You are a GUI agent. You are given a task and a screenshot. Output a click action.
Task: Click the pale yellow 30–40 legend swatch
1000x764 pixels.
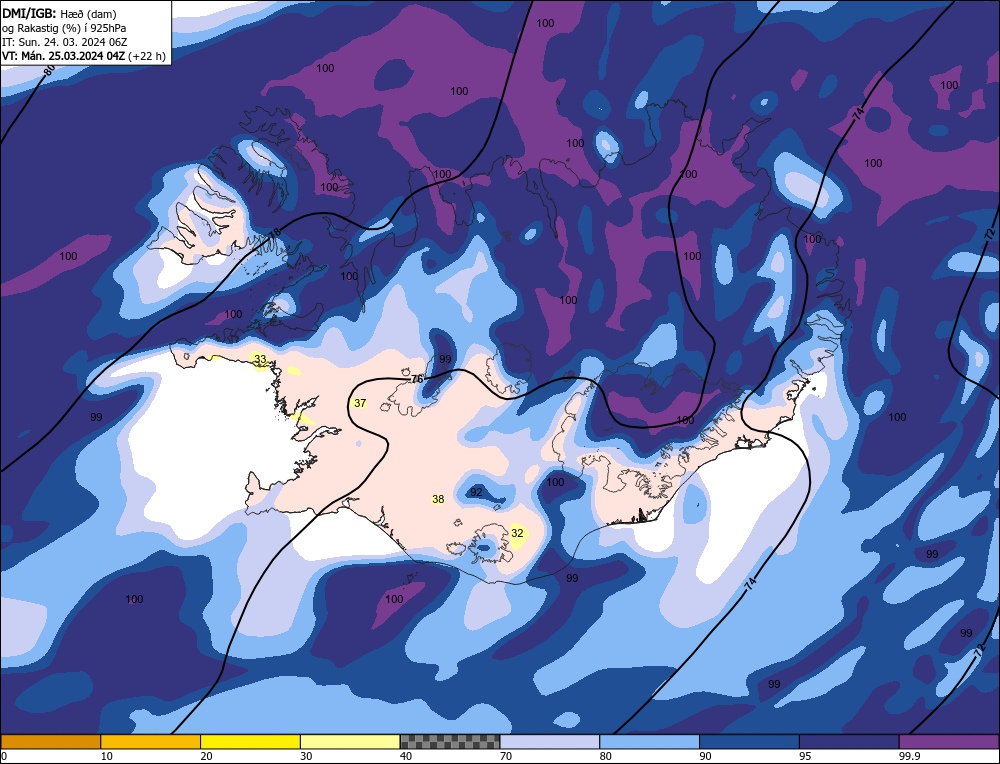(x=350, y=741)
